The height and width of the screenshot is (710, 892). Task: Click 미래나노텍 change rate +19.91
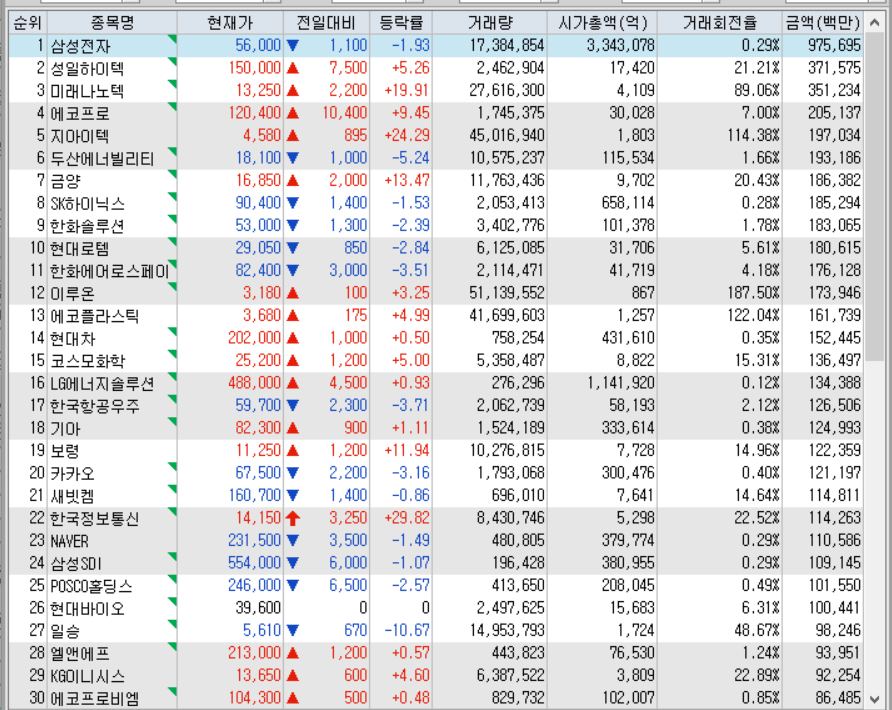407,90
